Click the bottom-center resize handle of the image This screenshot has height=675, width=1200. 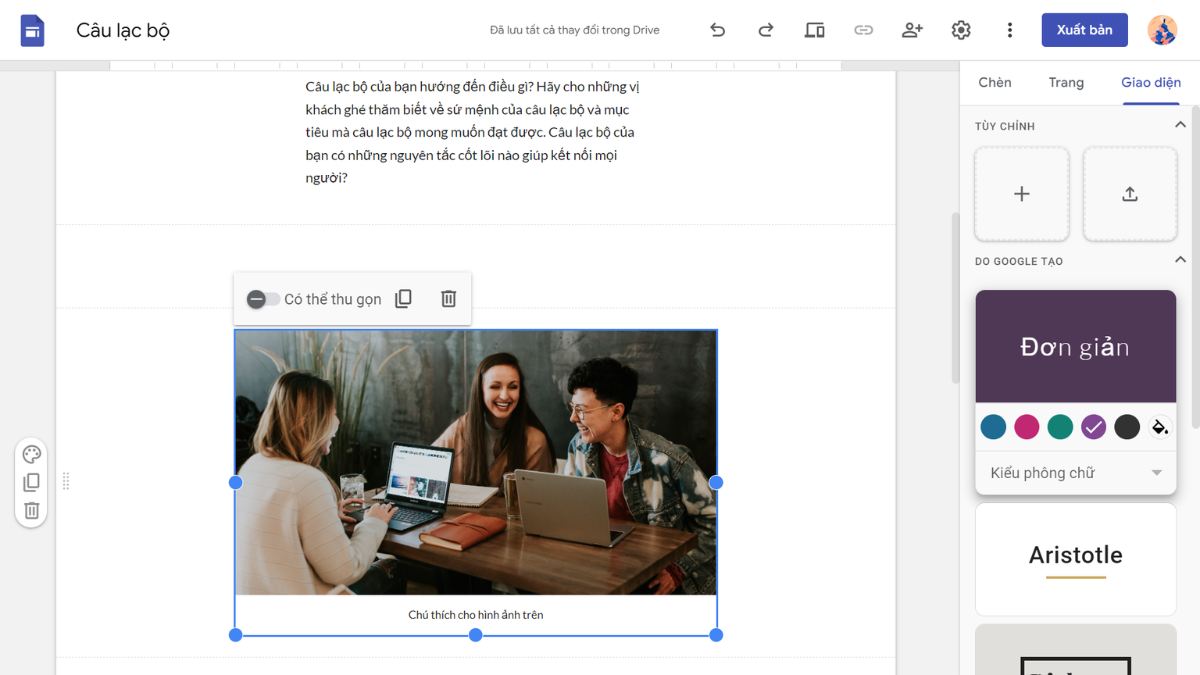(476, 635)
